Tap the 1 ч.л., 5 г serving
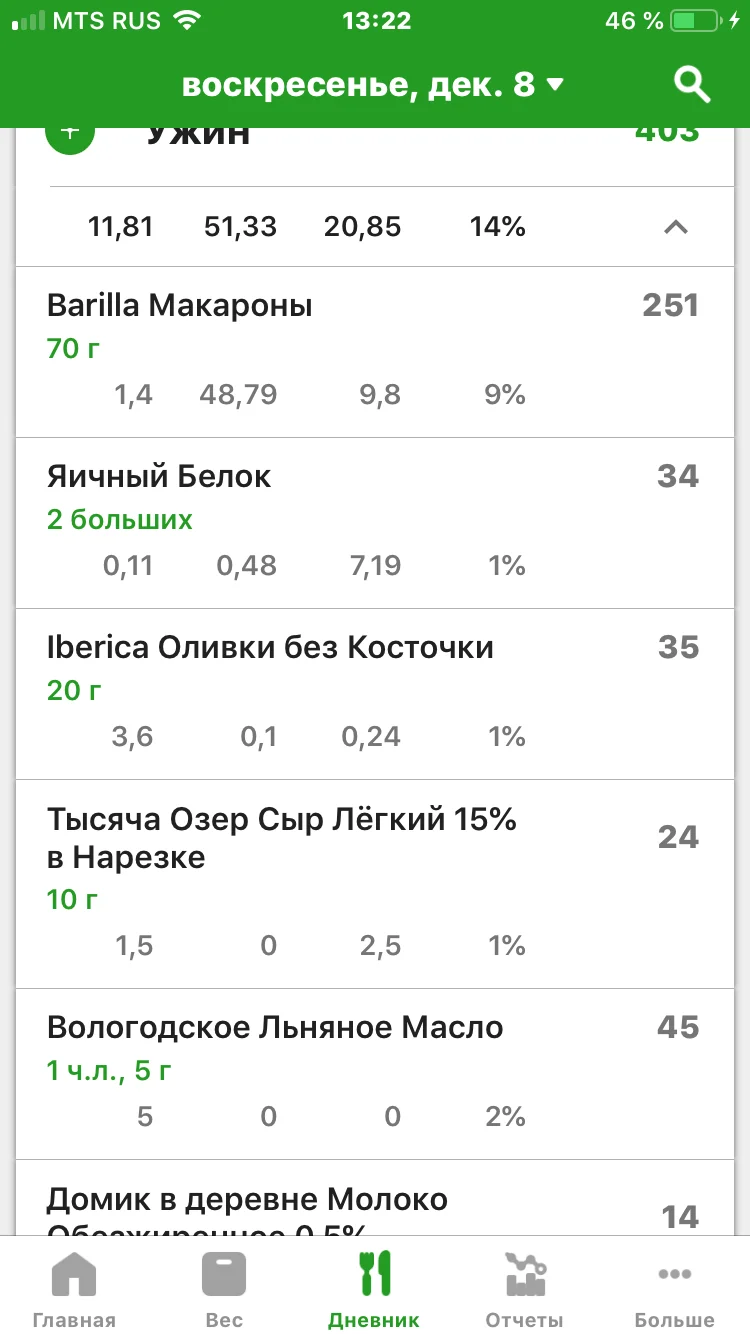750x1334 pixels. pos(109,1071)
